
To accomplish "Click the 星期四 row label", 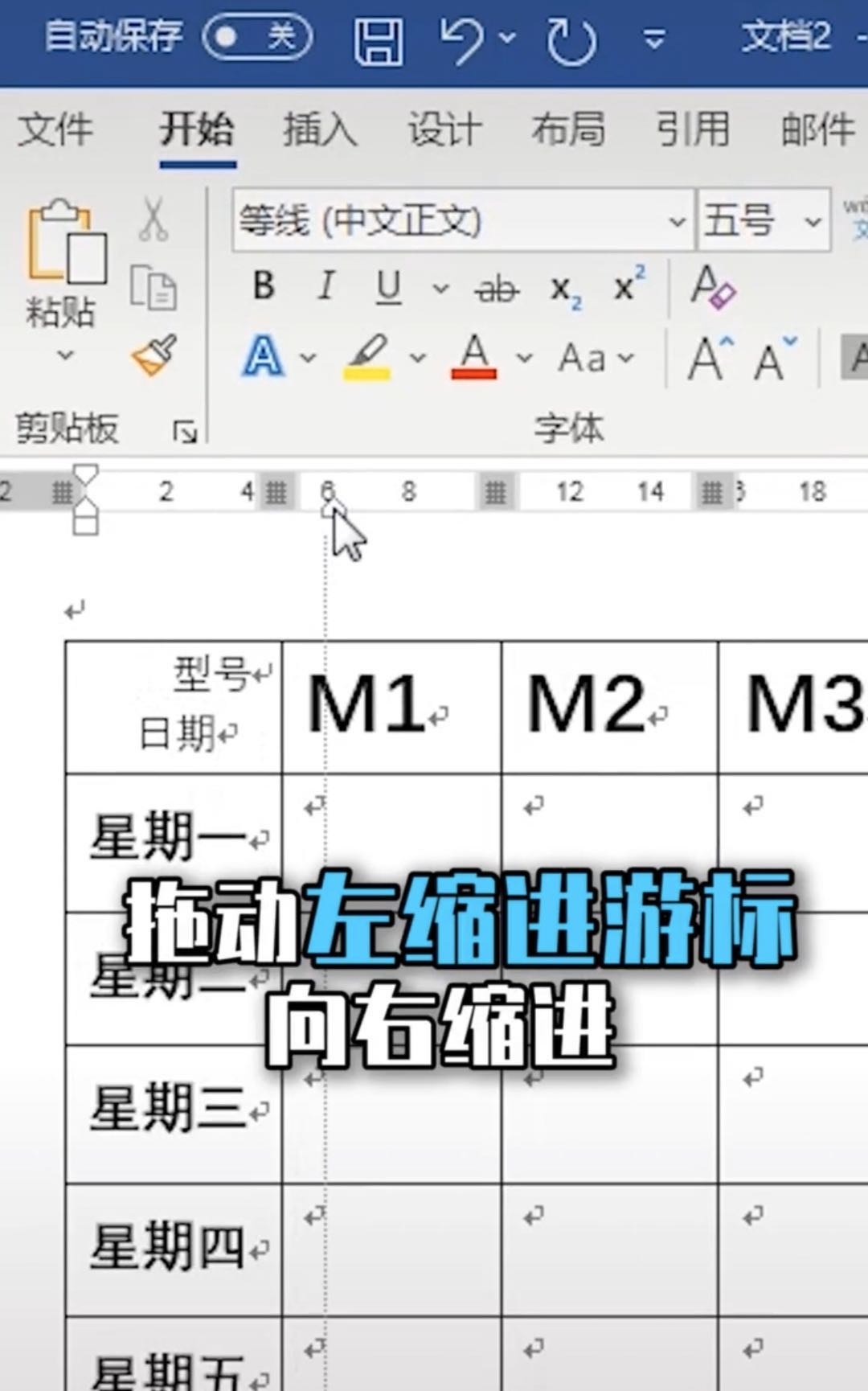I will [x=167, y=1246].
